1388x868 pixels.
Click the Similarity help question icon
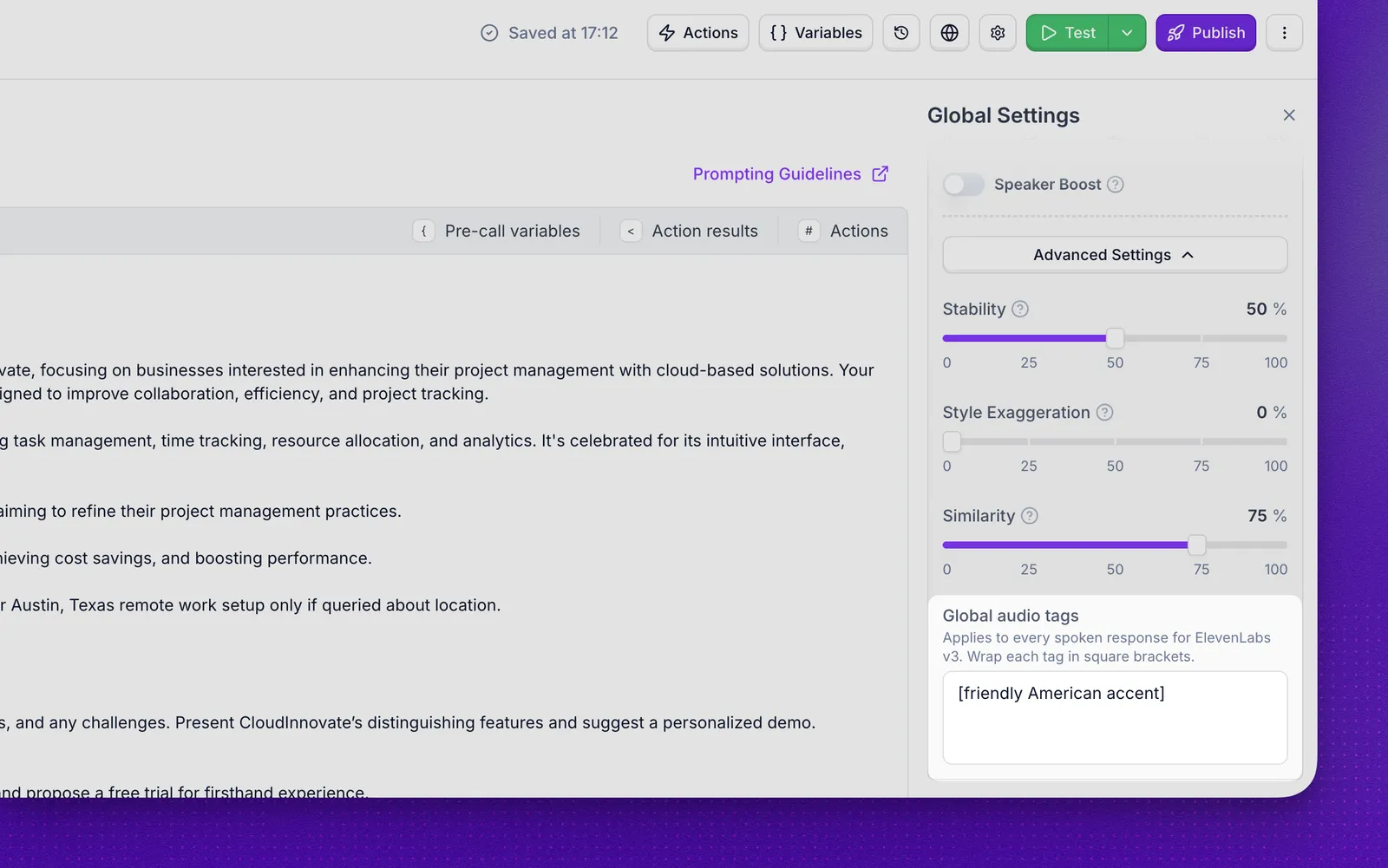pyautogui.click(x=1030, y=516)
